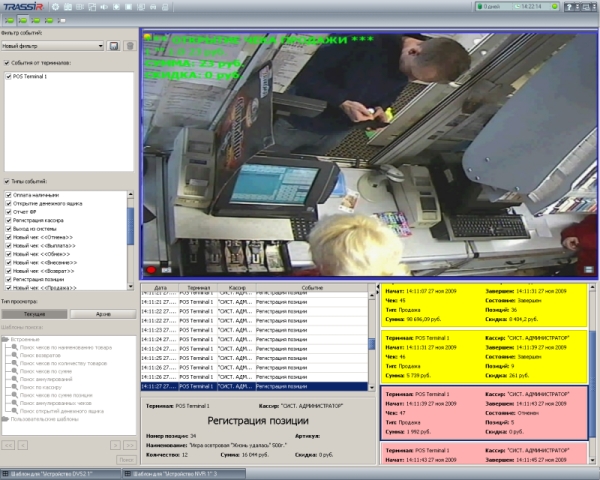Click the "Поиск" search button
This screenshot has width=600, height=480.
(126, 459)
